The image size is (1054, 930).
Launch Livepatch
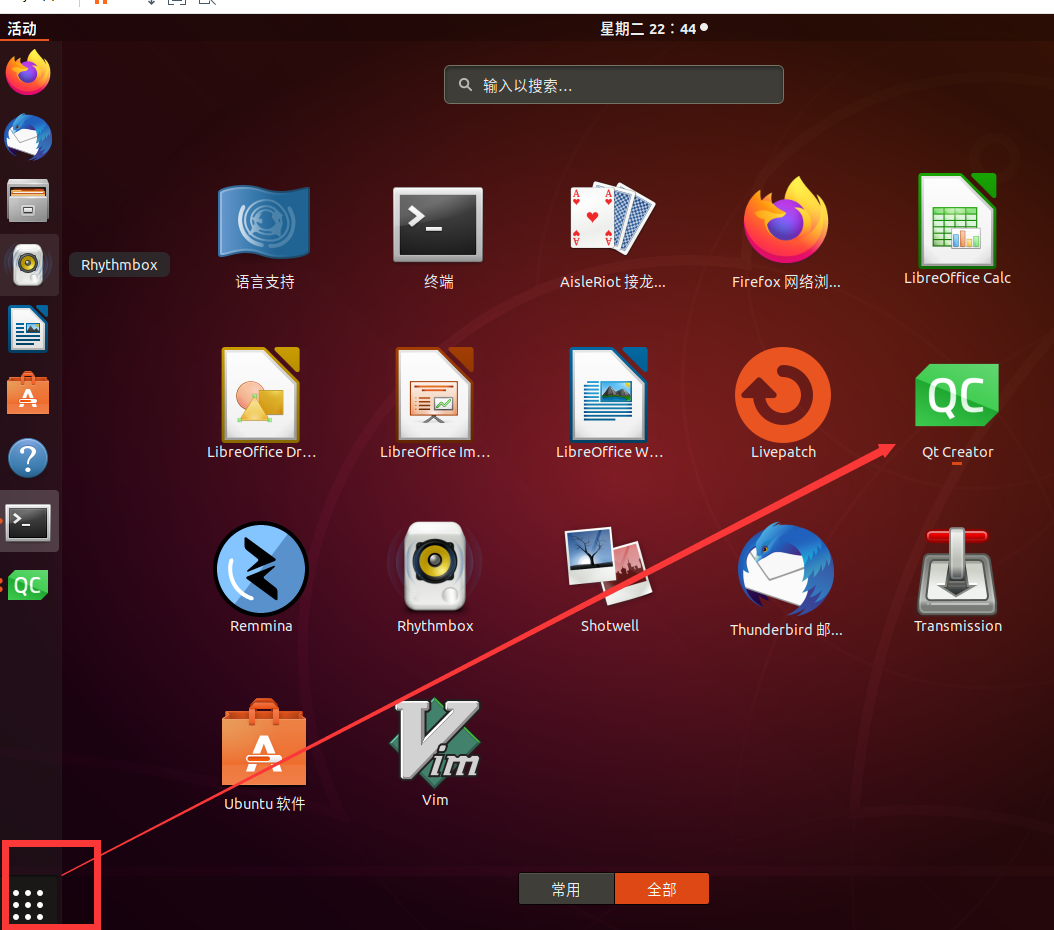[783, 395]
